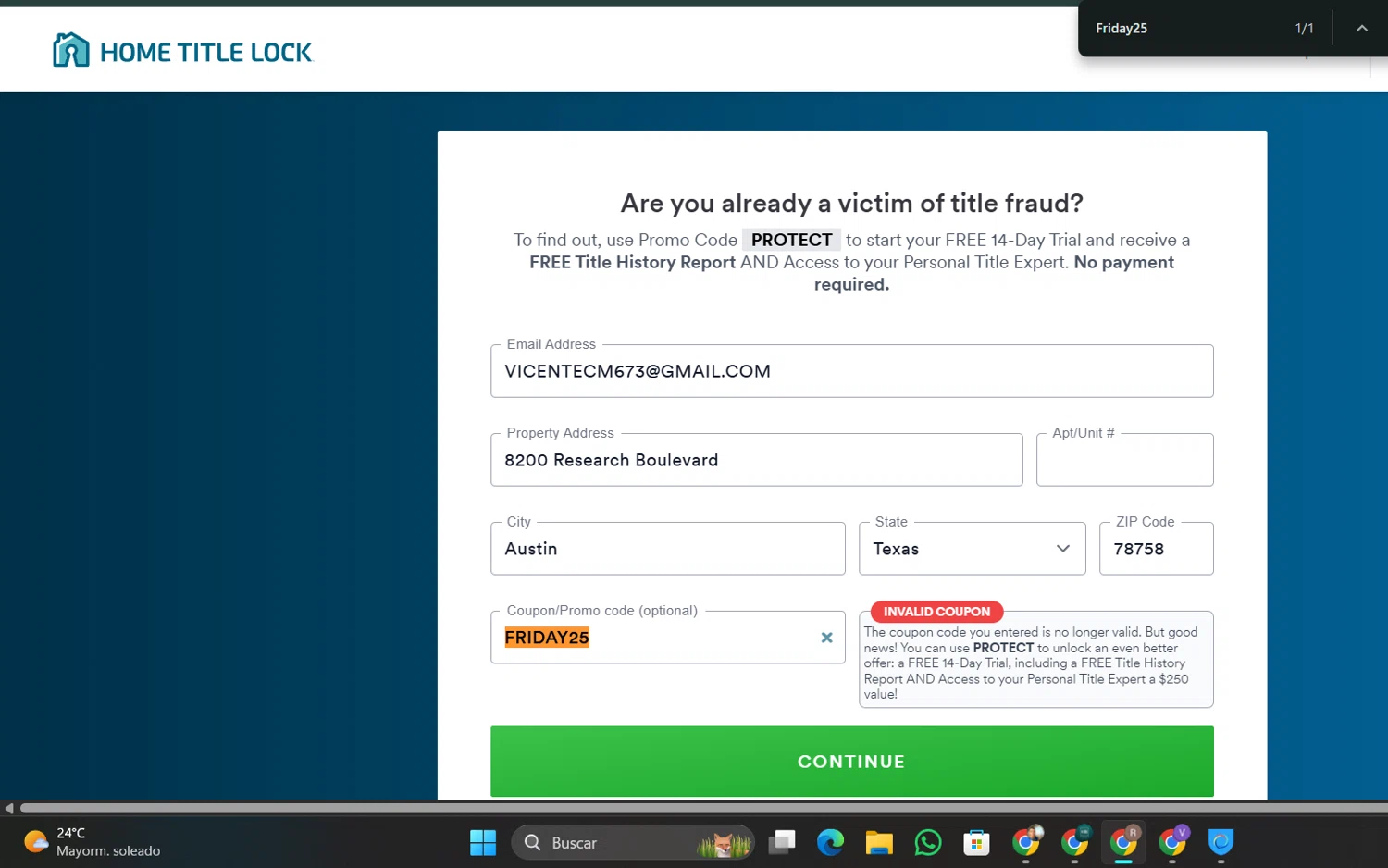Open Task View on the taskbar
This screenshot has height=868, width=1388.
point(783,843)
